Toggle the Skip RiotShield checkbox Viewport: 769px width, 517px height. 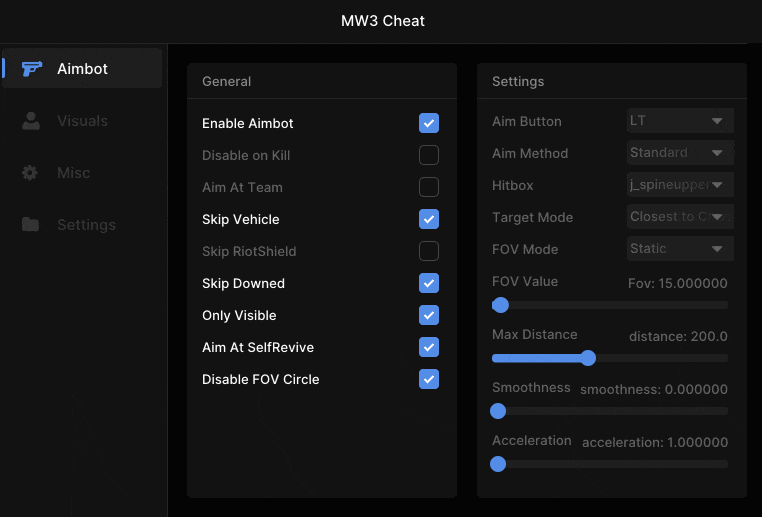[429, 251]
